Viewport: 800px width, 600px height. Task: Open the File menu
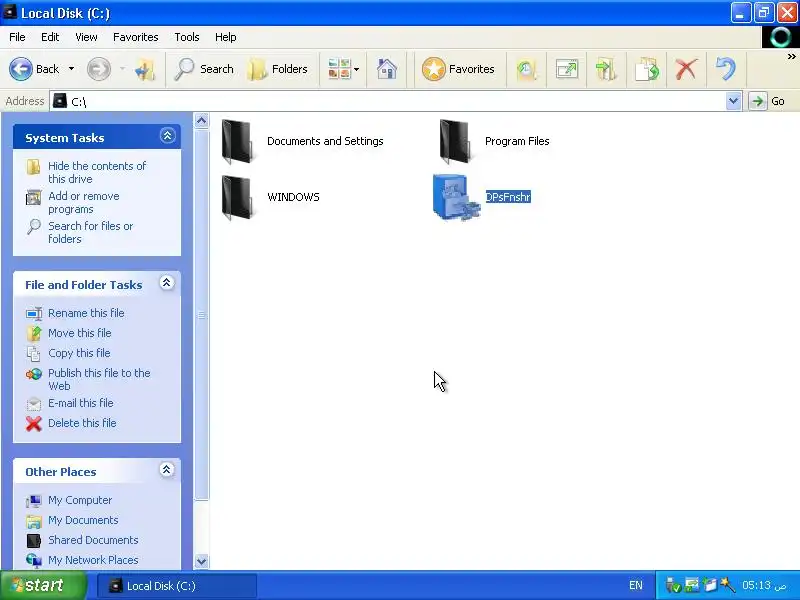[x=17, y=37]
